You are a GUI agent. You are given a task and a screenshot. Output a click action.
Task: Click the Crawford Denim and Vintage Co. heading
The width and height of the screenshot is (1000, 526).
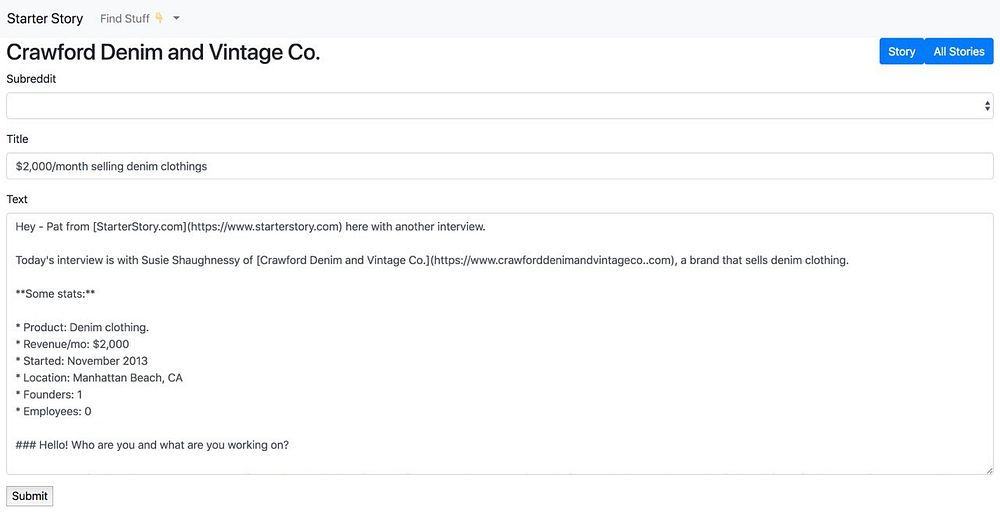[163, 52]
